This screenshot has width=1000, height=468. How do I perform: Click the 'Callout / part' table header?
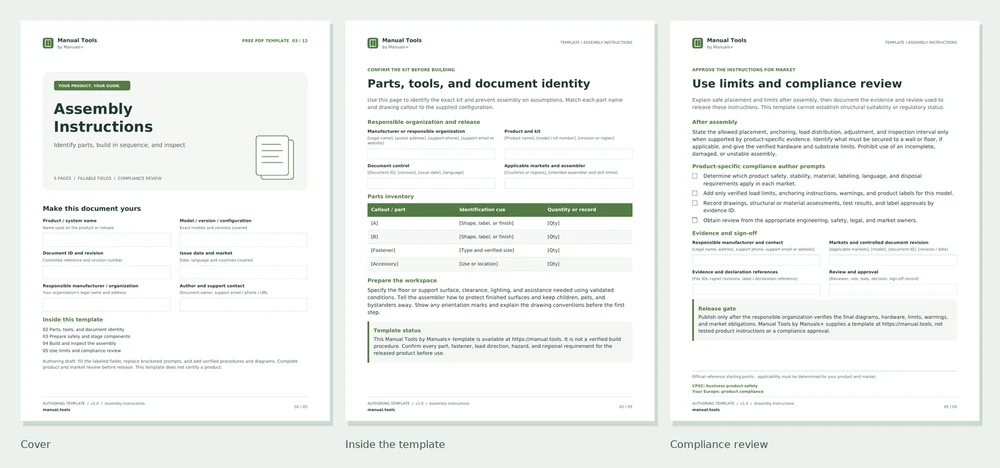[386, 210]
